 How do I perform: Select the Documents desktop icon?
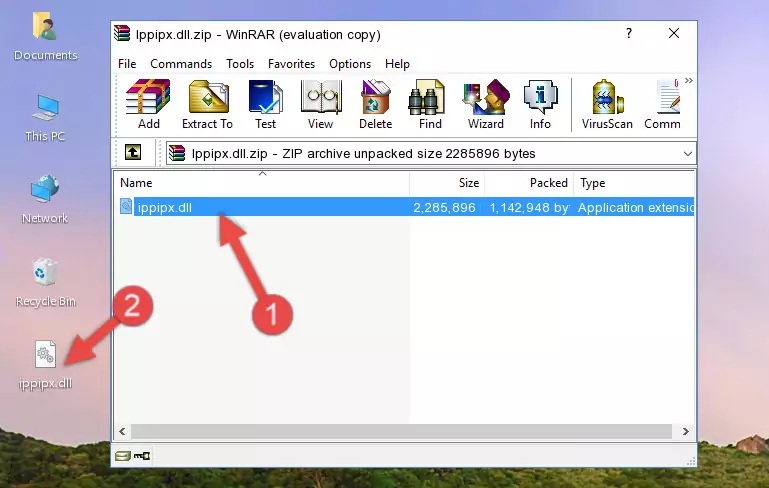coord(46,37)
